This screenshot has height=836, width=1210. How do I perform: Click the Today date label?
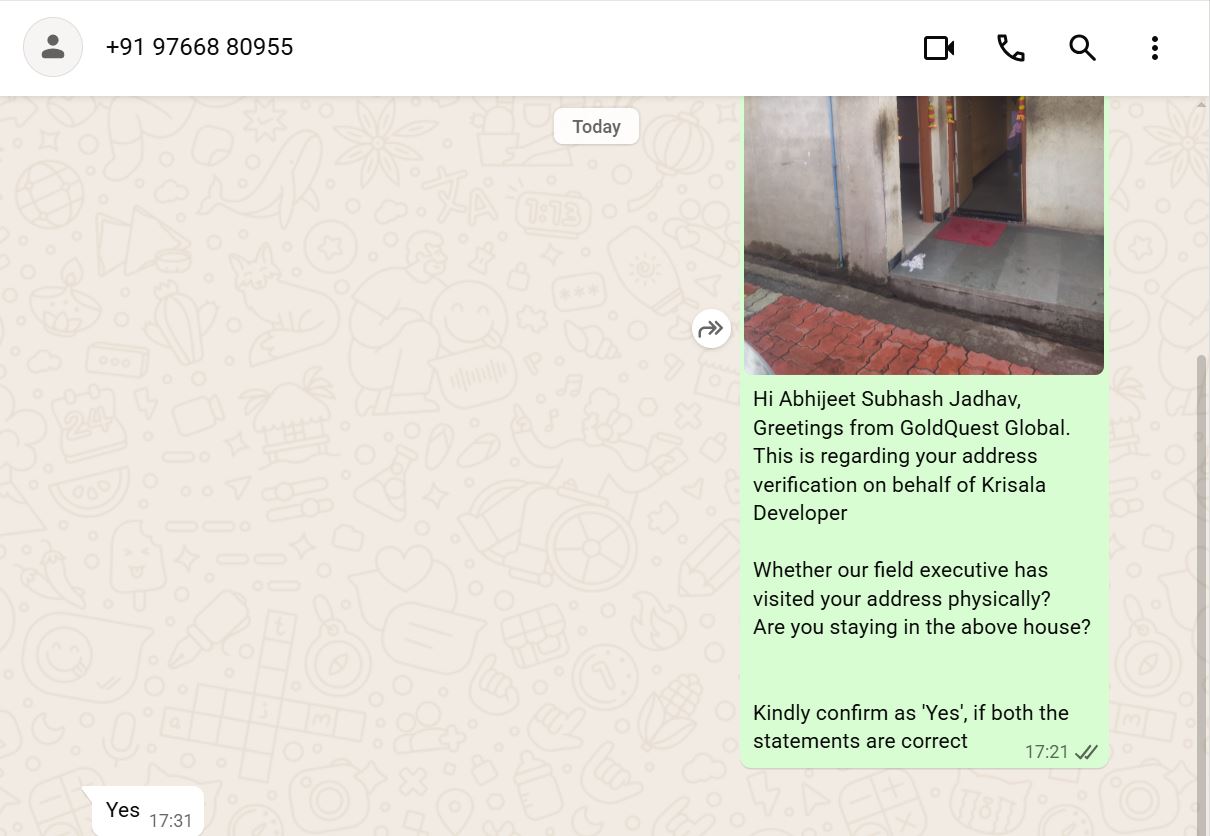[x=596, y=127]
